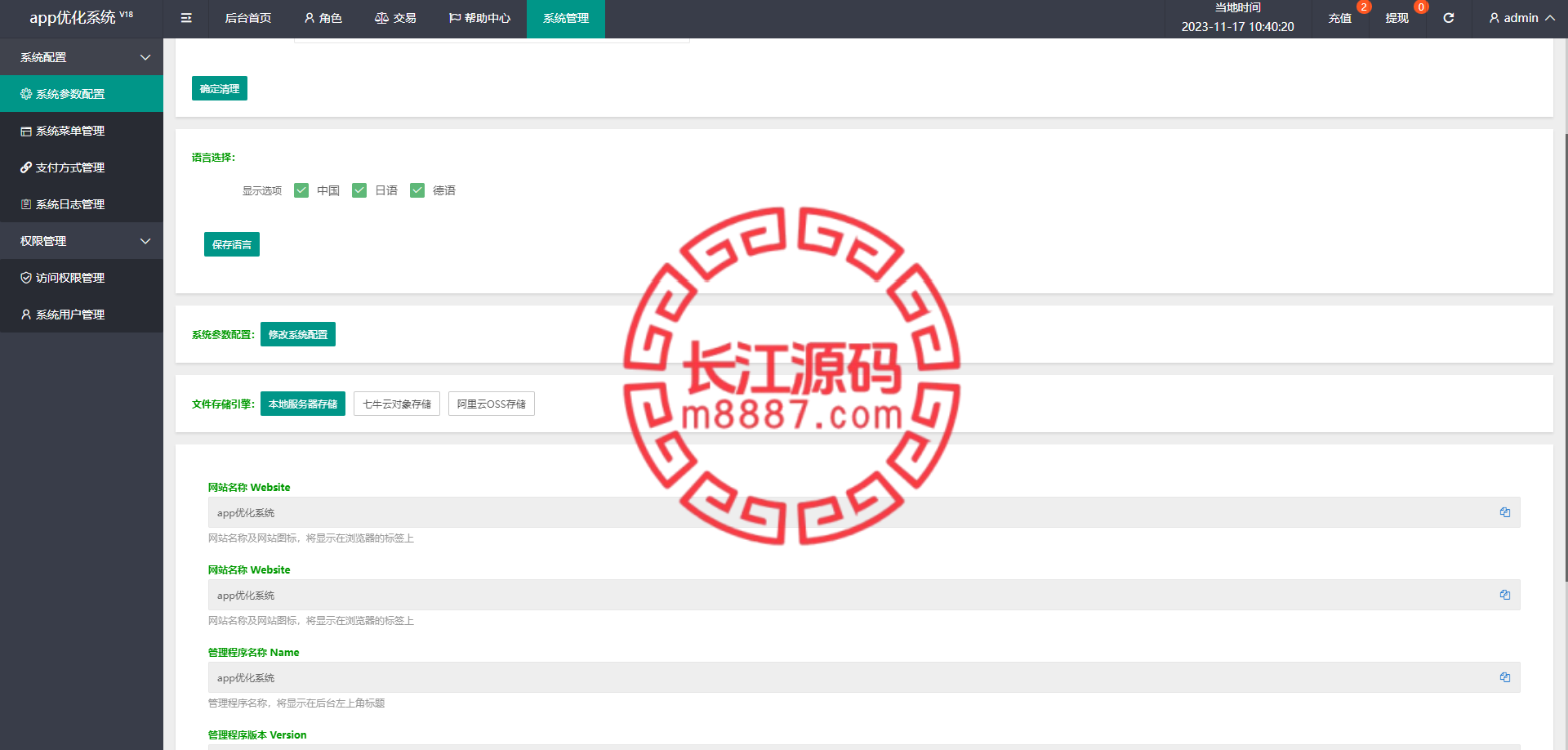Click the scales icon on 交易 nav item

381,18
